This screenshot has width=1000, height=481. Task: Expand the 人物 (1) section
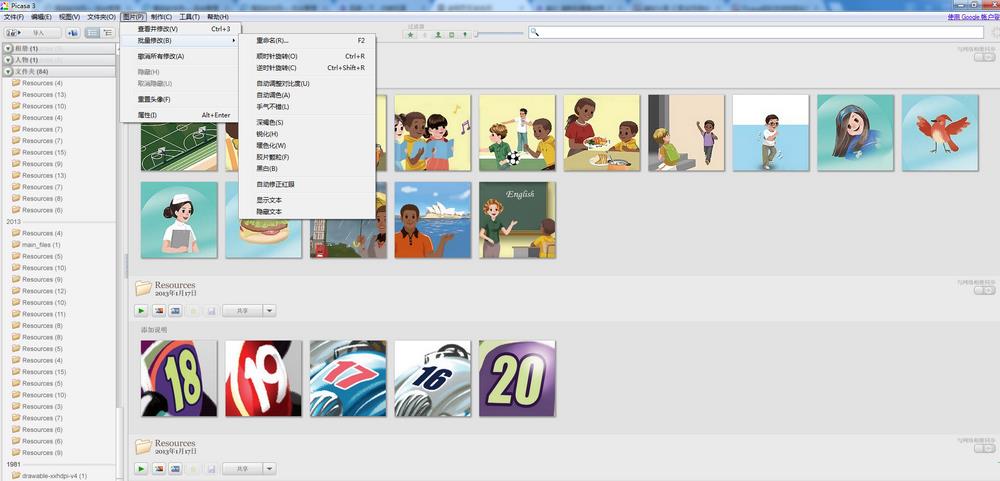(8, 60)
